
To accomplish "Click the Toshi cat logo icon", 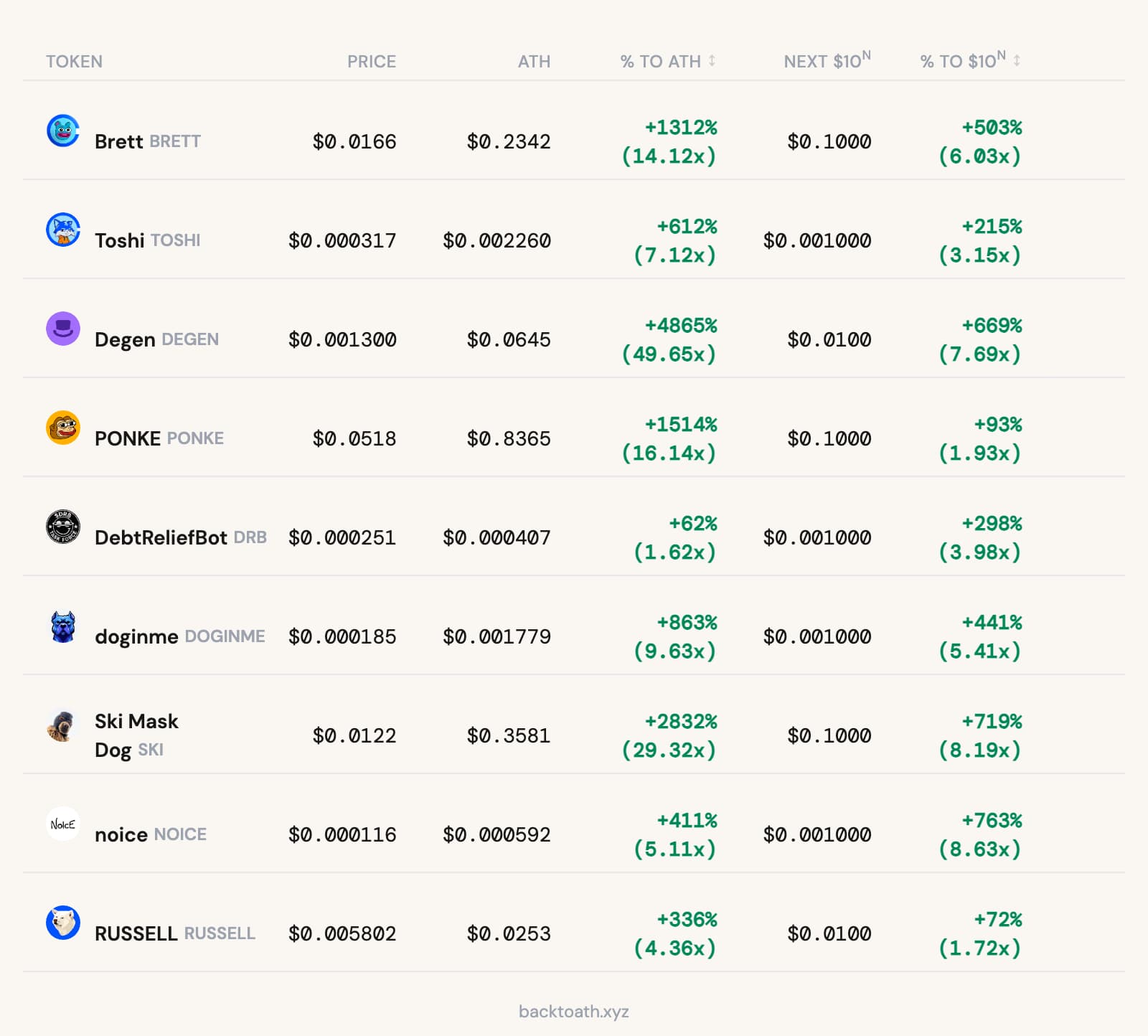I will tap(63, 230).
